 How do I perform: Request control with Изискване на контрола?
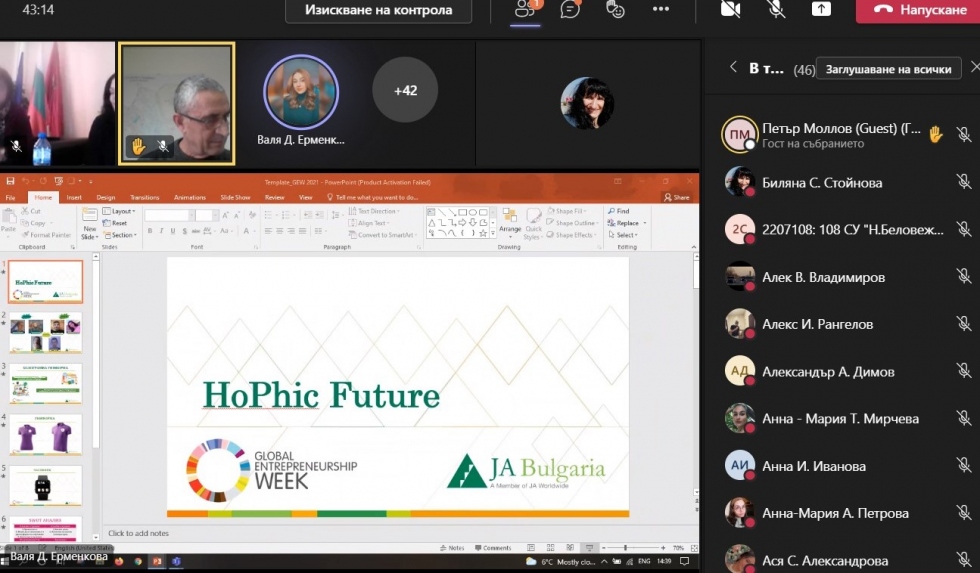click(378, 10)
